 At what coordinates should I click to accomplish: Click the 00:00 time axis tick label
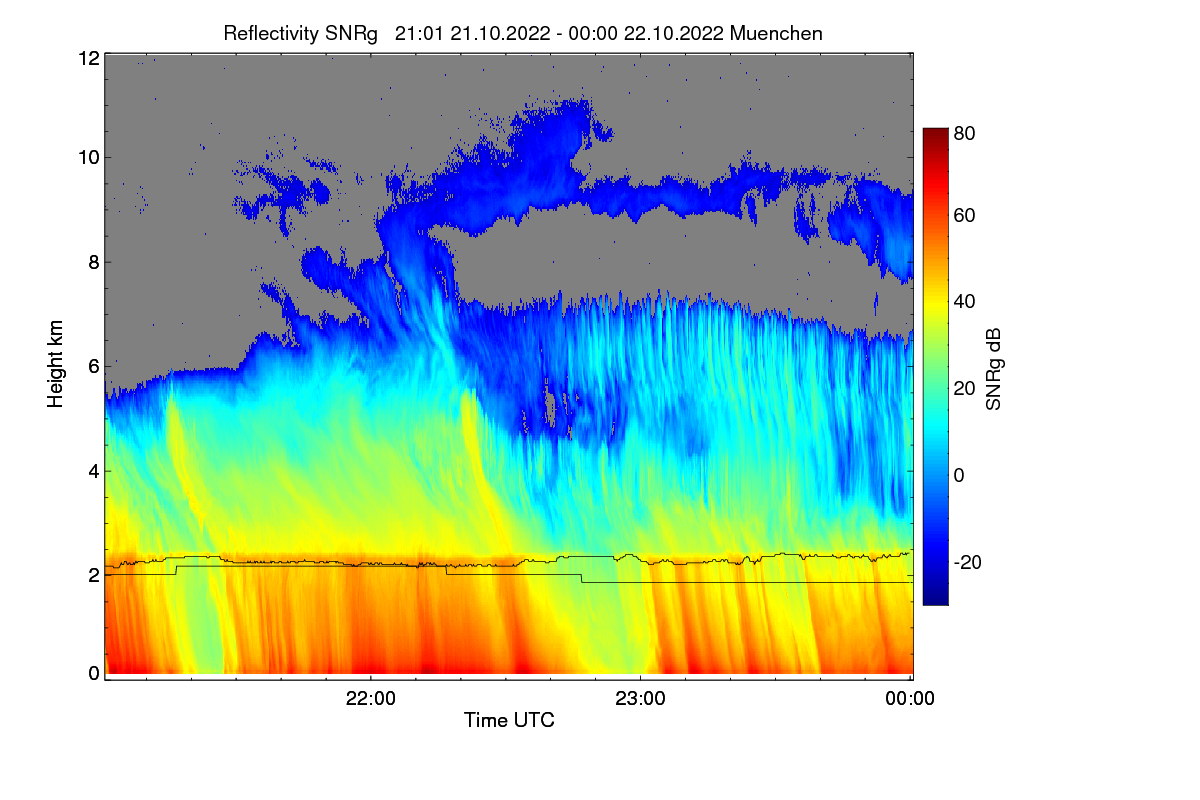point(910,699)
